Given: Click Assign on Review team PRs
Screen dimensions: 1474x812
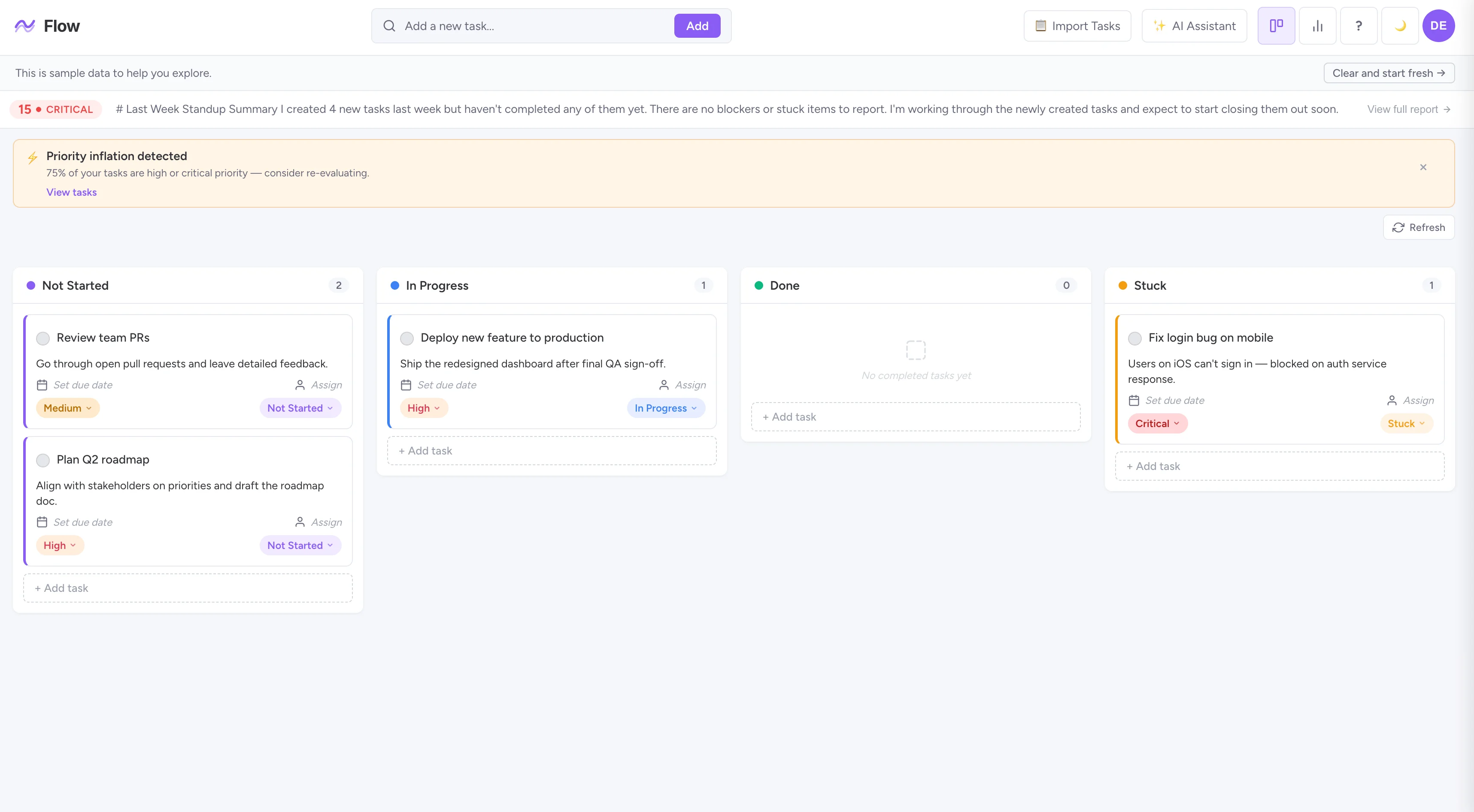Looking at the screenshot, I should point(326,385).
